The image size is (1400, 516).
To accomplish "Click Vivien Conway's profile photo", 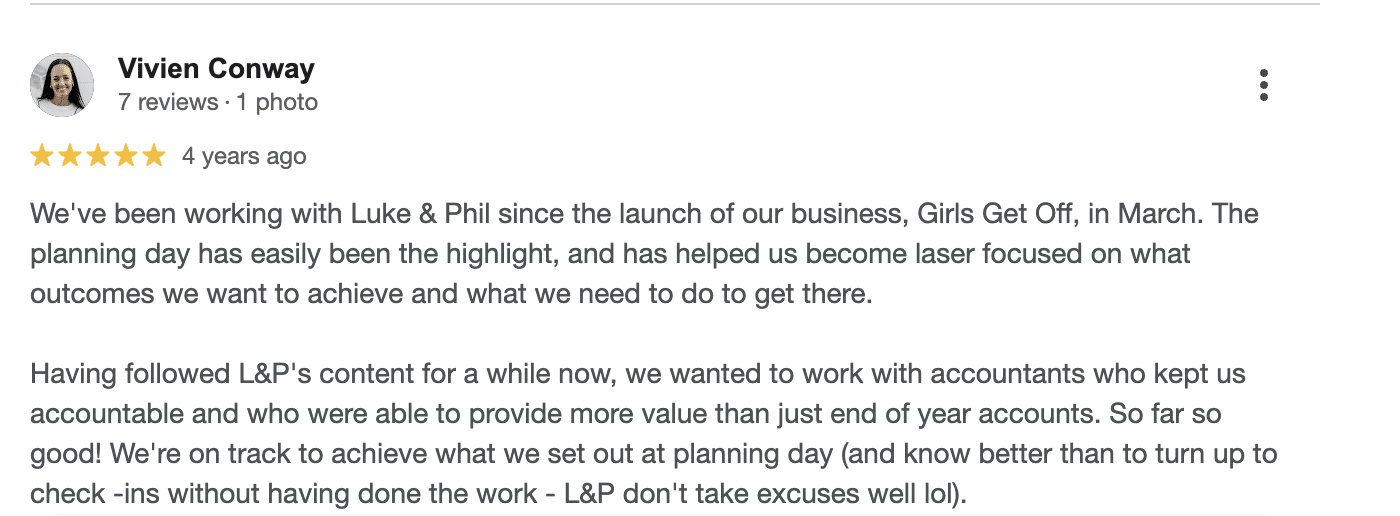I will click(62, 85).
